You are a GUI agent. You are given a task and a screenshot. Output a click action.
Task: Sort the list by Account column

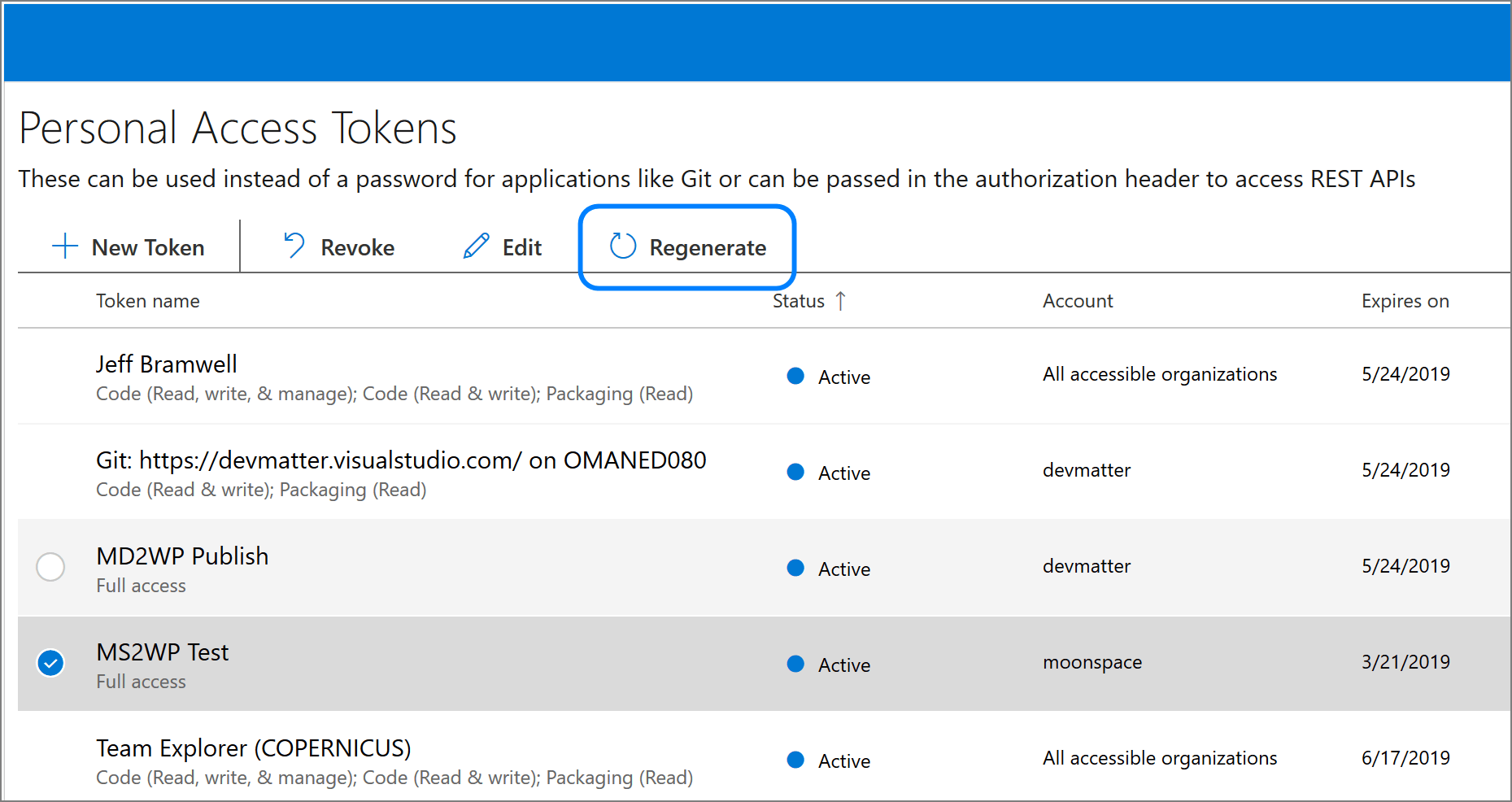pyautogui.click(x=1078, y=300)
